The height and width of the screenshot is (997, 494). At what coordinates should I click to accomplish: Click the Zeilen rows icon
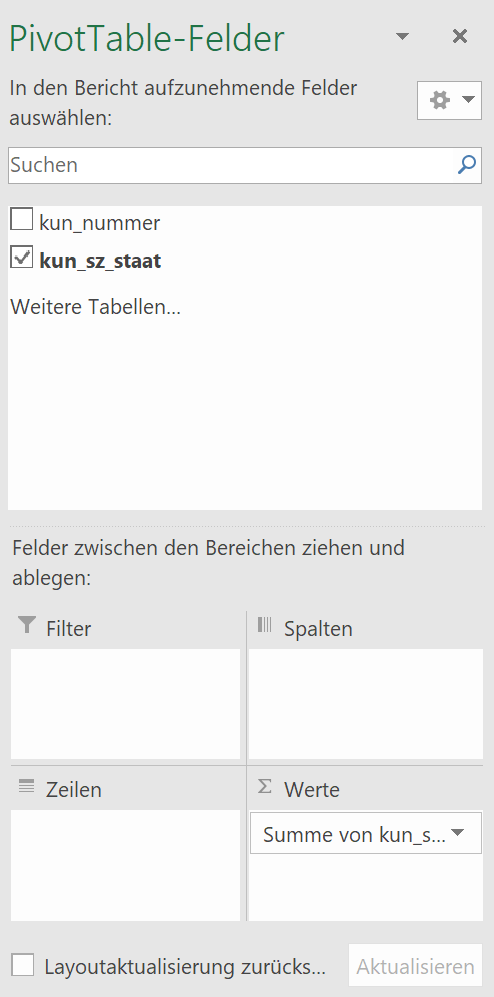27,786
